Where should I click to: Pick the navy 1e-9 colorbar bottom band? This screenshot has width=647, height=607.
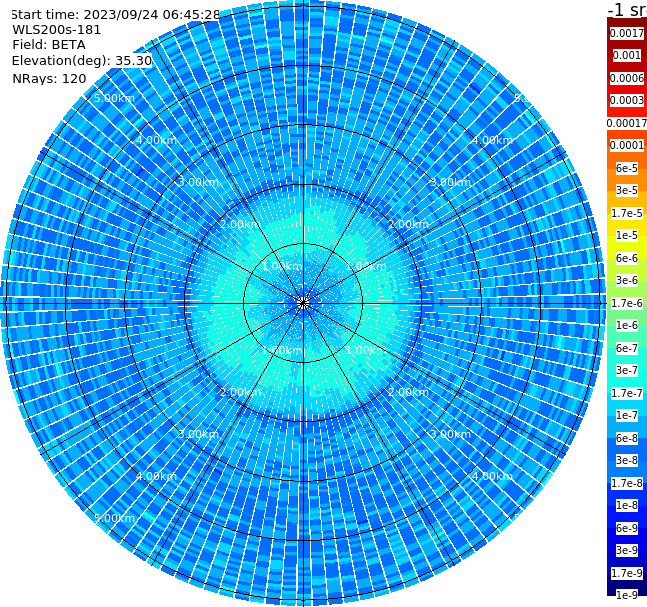[627, 595]
